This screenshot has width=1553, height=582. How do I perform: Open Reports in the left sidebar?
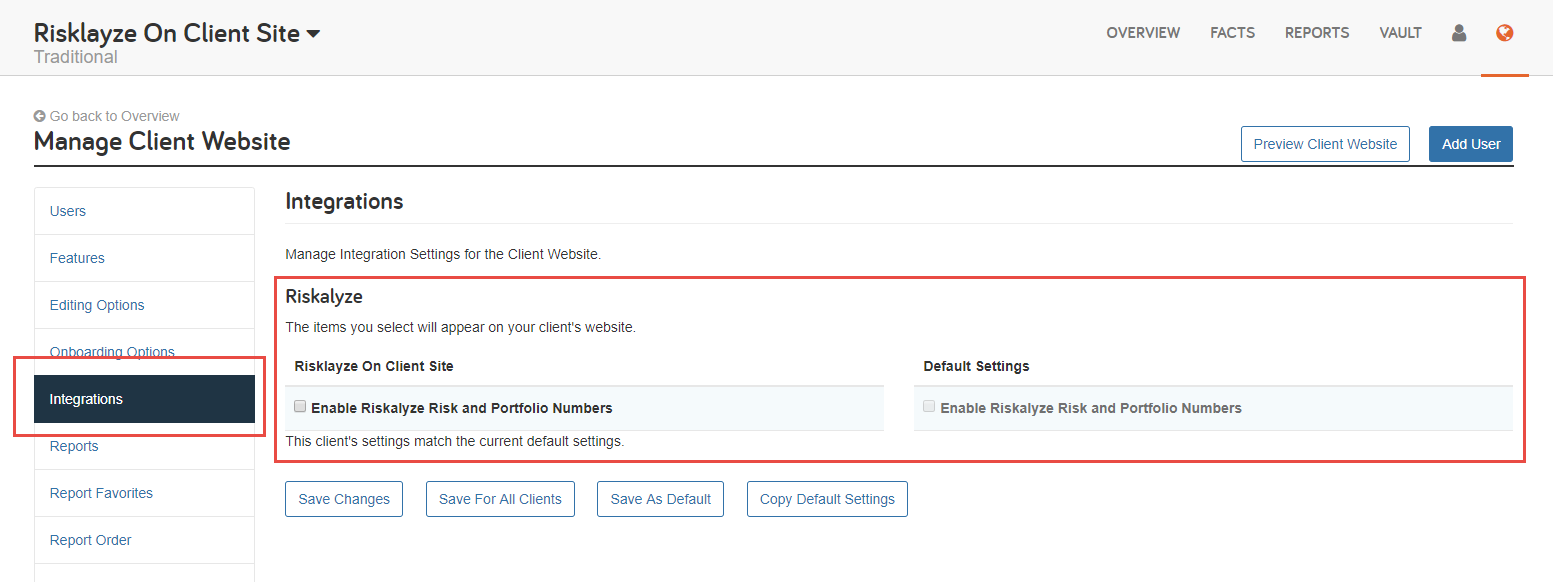click(144, 446)
